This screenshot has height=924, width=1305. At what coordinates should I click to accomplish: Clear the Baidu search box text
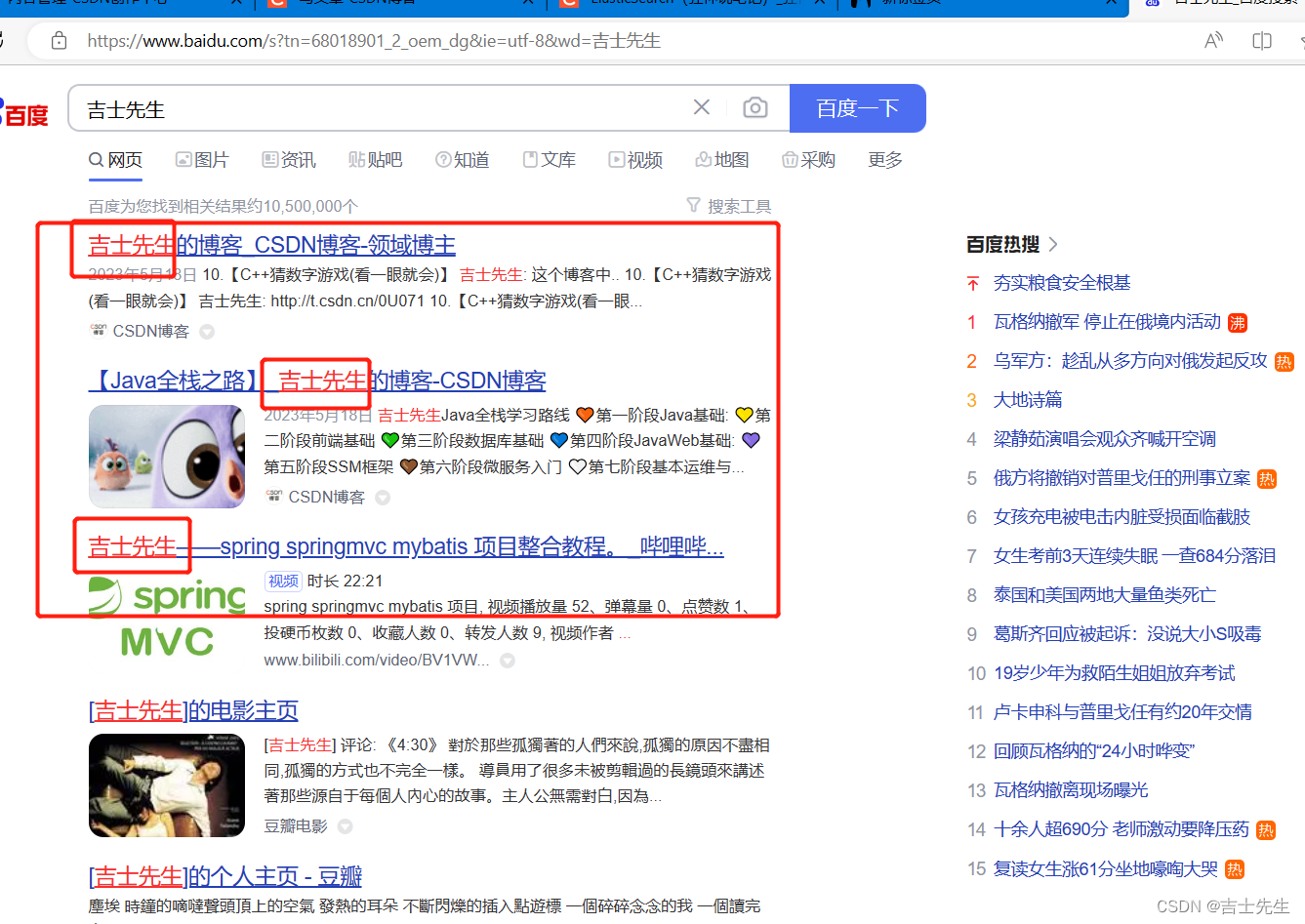tap(702, 107)
